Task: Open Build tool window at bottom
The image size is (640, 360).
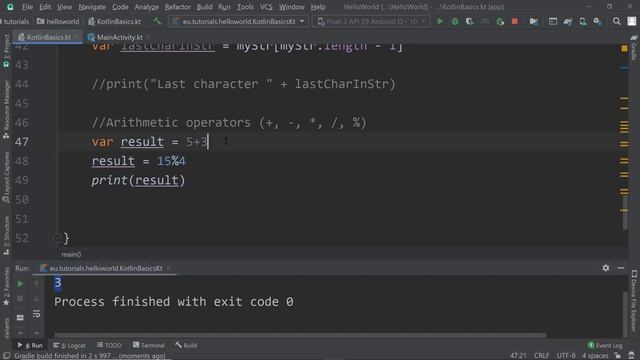Action: pyautogui.click(x=186, y=345)
